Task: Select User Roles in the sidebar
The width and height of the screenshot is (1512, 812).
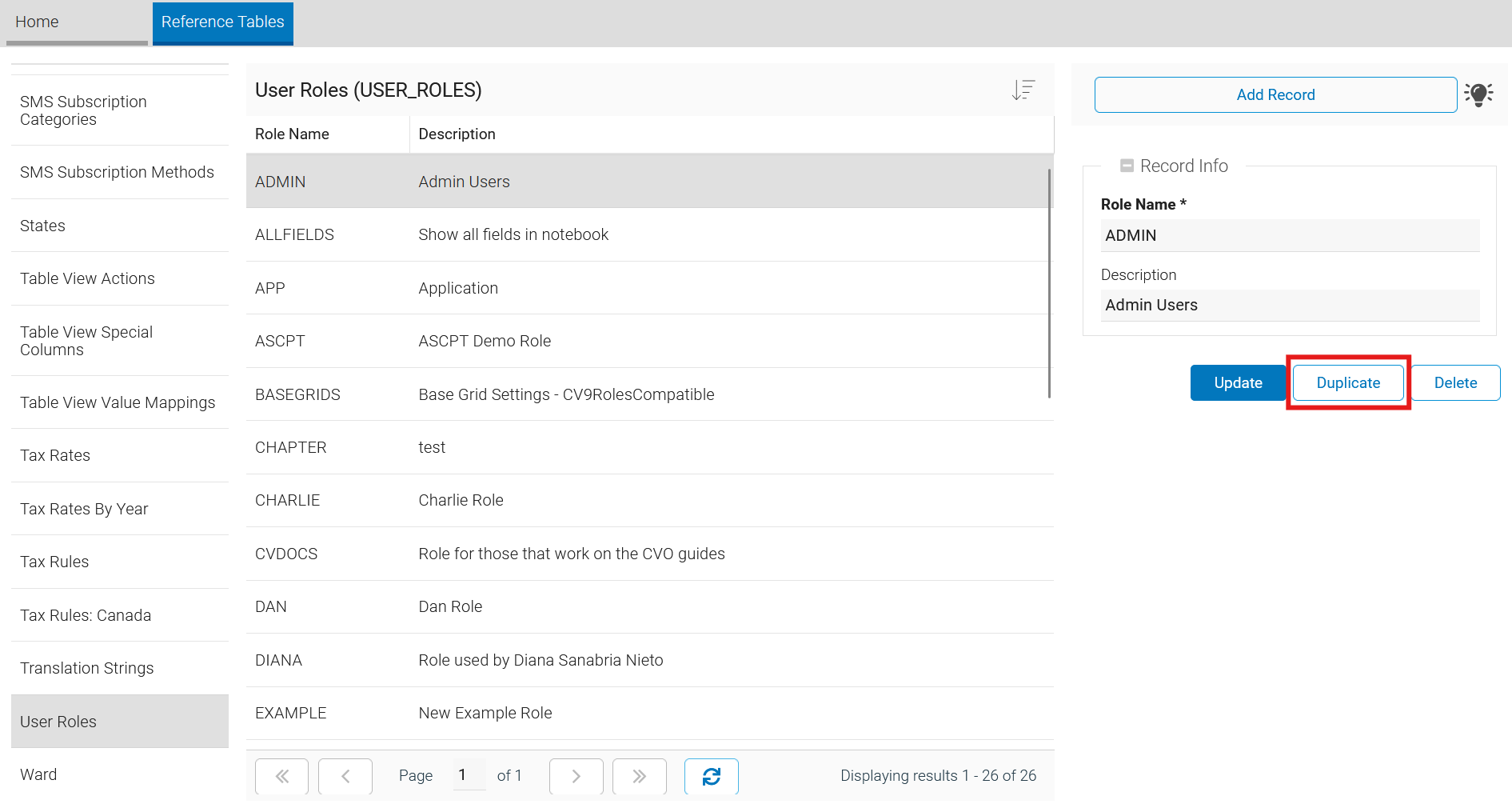Action: pos(120,722)
